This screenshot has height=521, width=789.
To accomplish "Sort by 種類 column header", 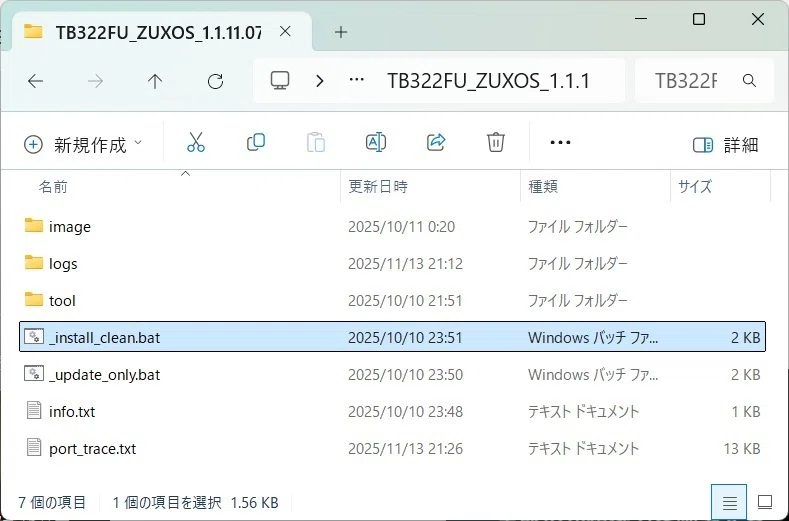I will click(x=542, y=187).
